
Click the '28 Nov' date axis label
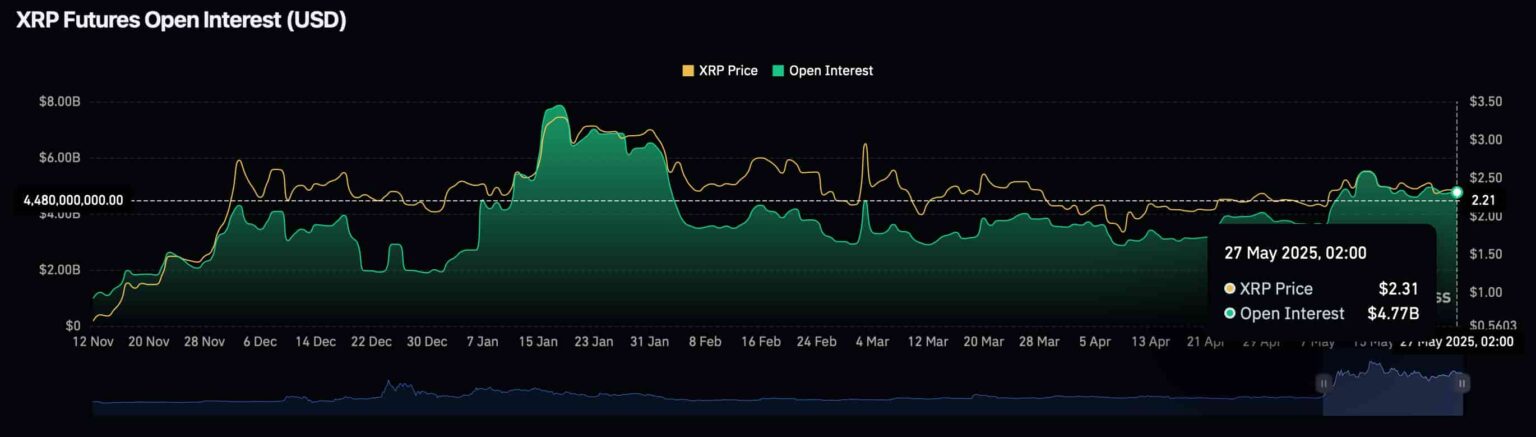coord(204,342)
